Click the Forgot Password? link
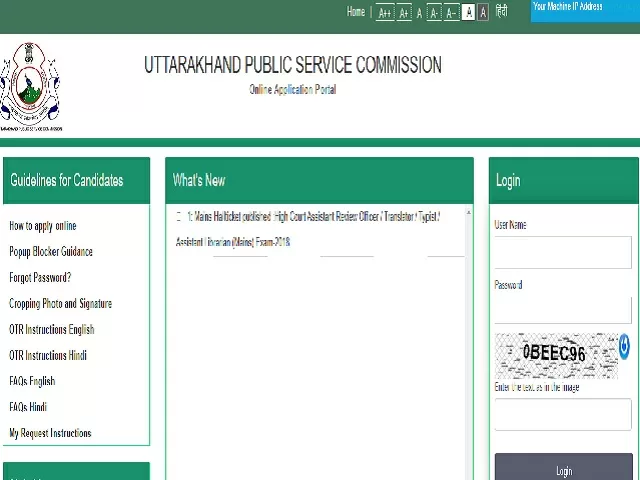This screenshot has width=640, height=480. point(40,278)
